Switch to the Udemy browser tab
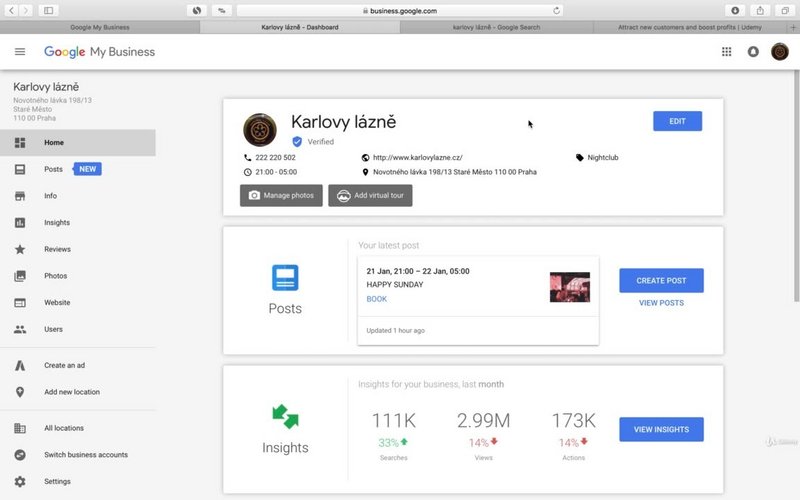Image resolution: width=800 pixels, height=500 pixels. [690, 27]
